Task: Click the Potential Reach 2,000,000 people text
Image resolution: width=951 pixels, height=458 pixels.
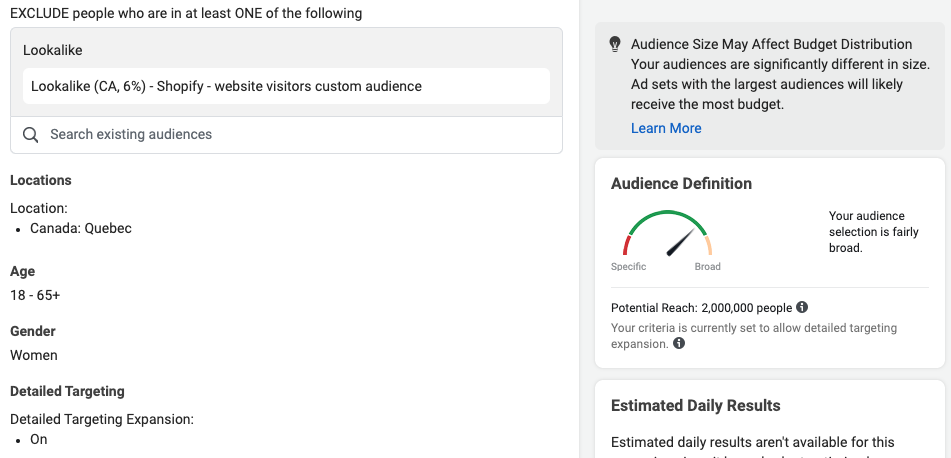Action: pyautogui.click(x=701, y=308)
